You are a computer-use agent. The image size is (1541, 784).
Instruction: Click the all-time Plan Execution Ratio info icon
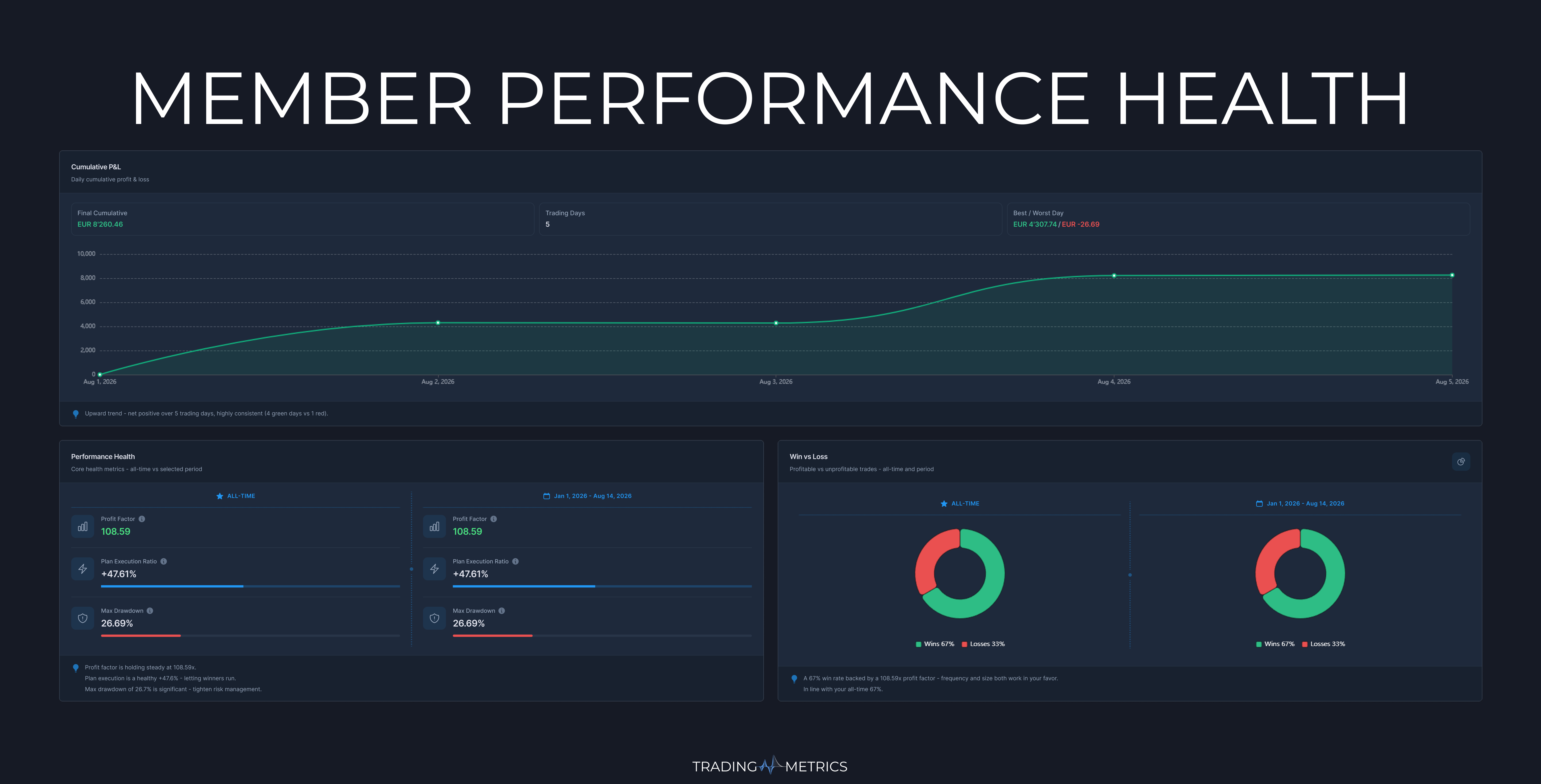coord(163,561)
